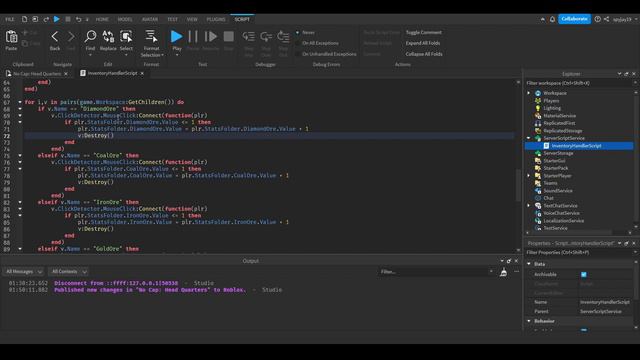Image resolution: width=640 pixels, height=360 pixels.
Task: Click the Paste clipboard icon
Action: point(11,37)
